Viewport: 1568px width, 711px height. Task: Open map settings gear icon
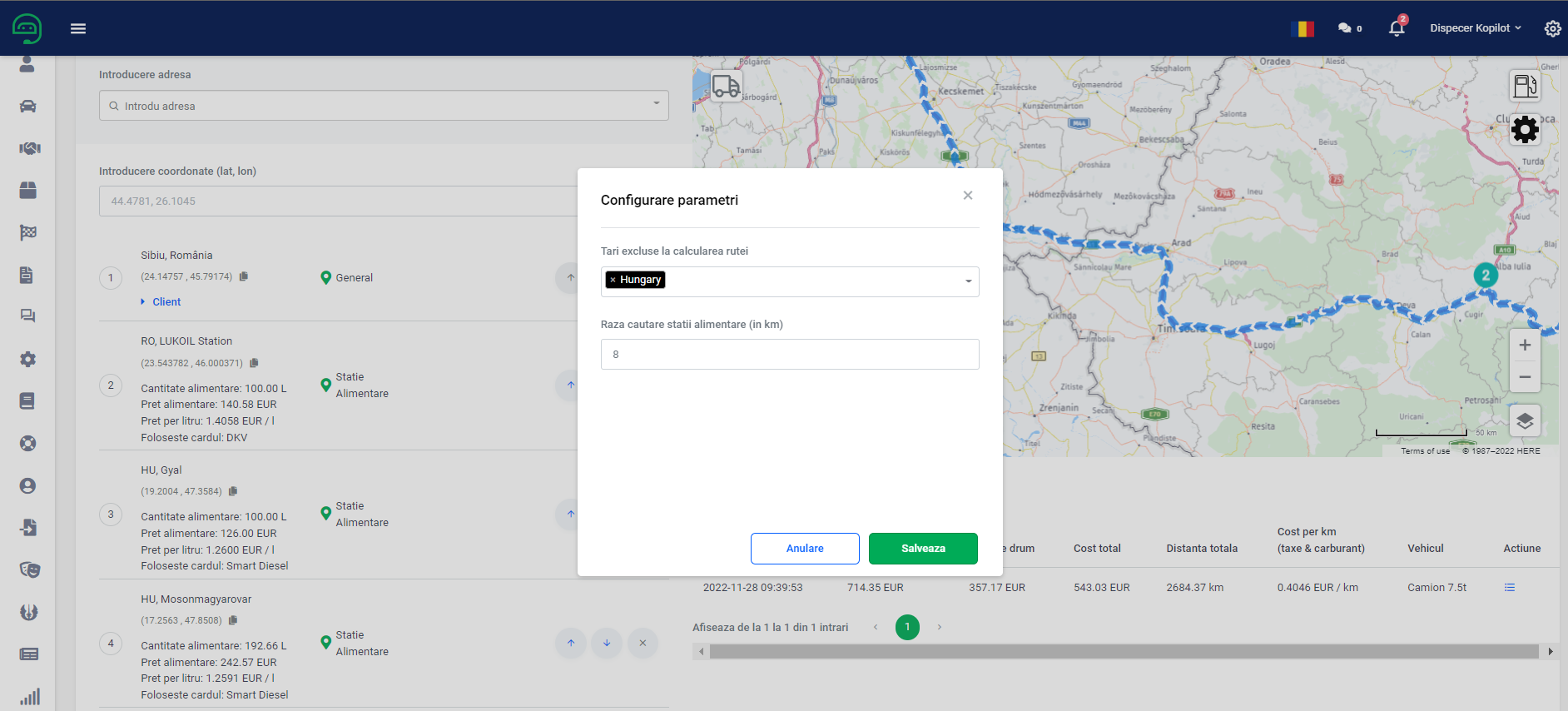point(1525,130)
